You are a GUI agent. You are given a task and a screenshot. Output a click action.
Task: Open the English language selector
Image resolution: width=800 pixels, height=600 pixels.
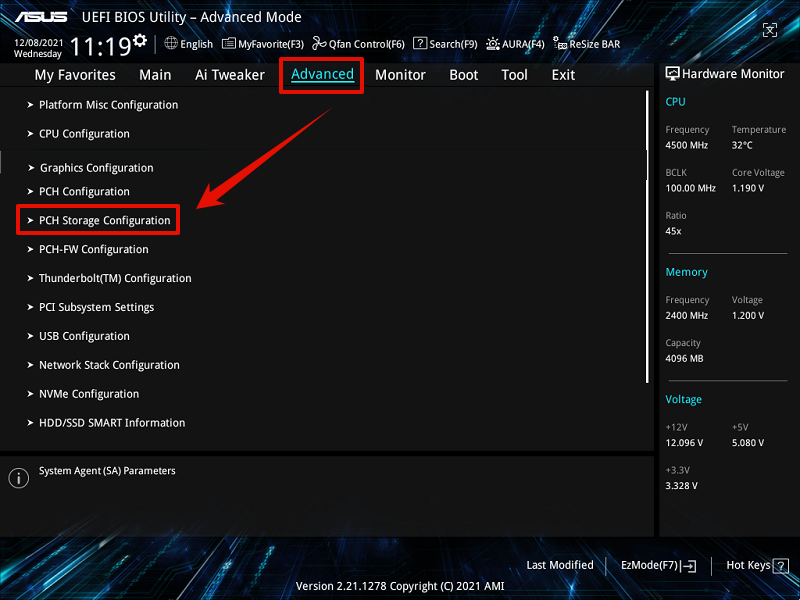tap(189, 44)
